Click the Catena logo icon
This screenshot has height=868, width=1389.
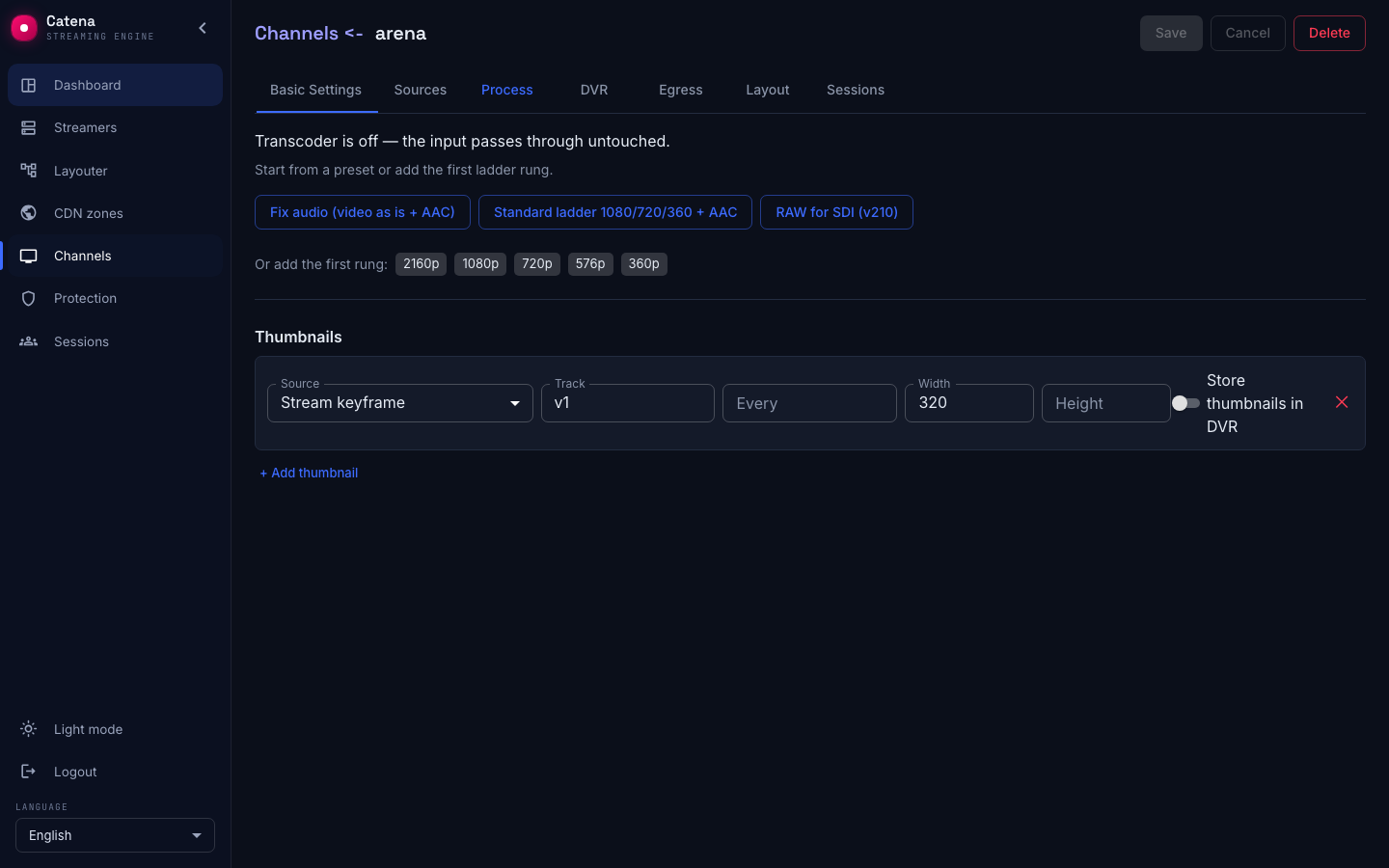[x=24, y=28]
